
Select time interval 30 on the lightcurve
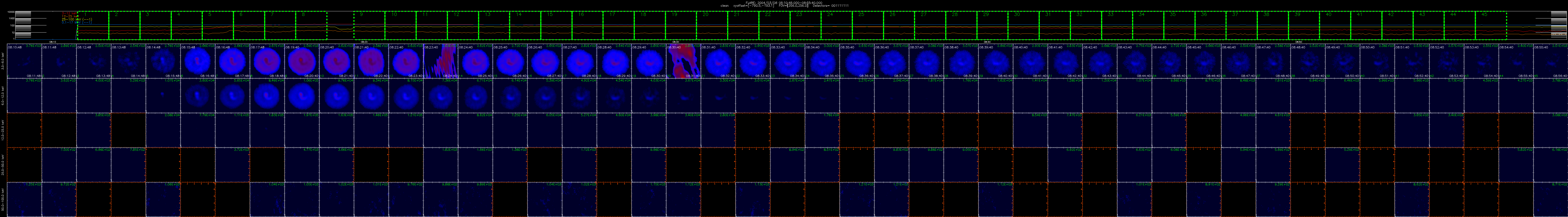[1024, 26]
